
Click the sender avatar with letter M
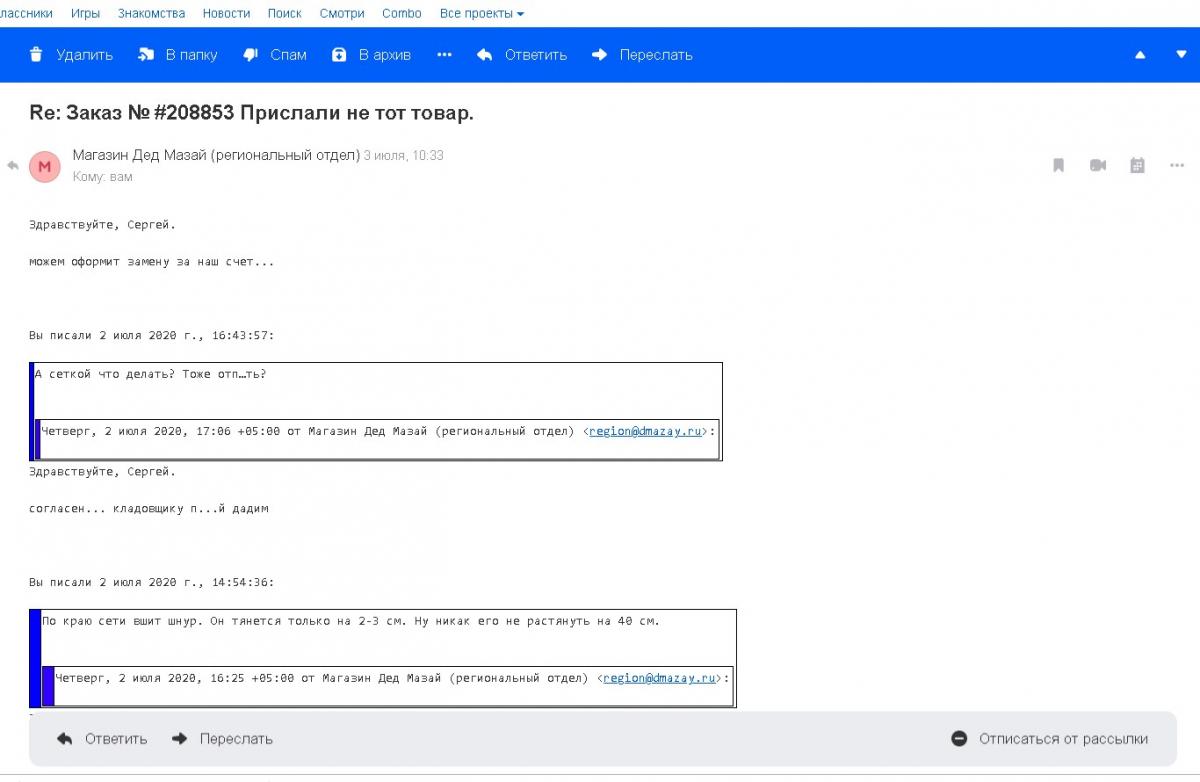point(44,167)
